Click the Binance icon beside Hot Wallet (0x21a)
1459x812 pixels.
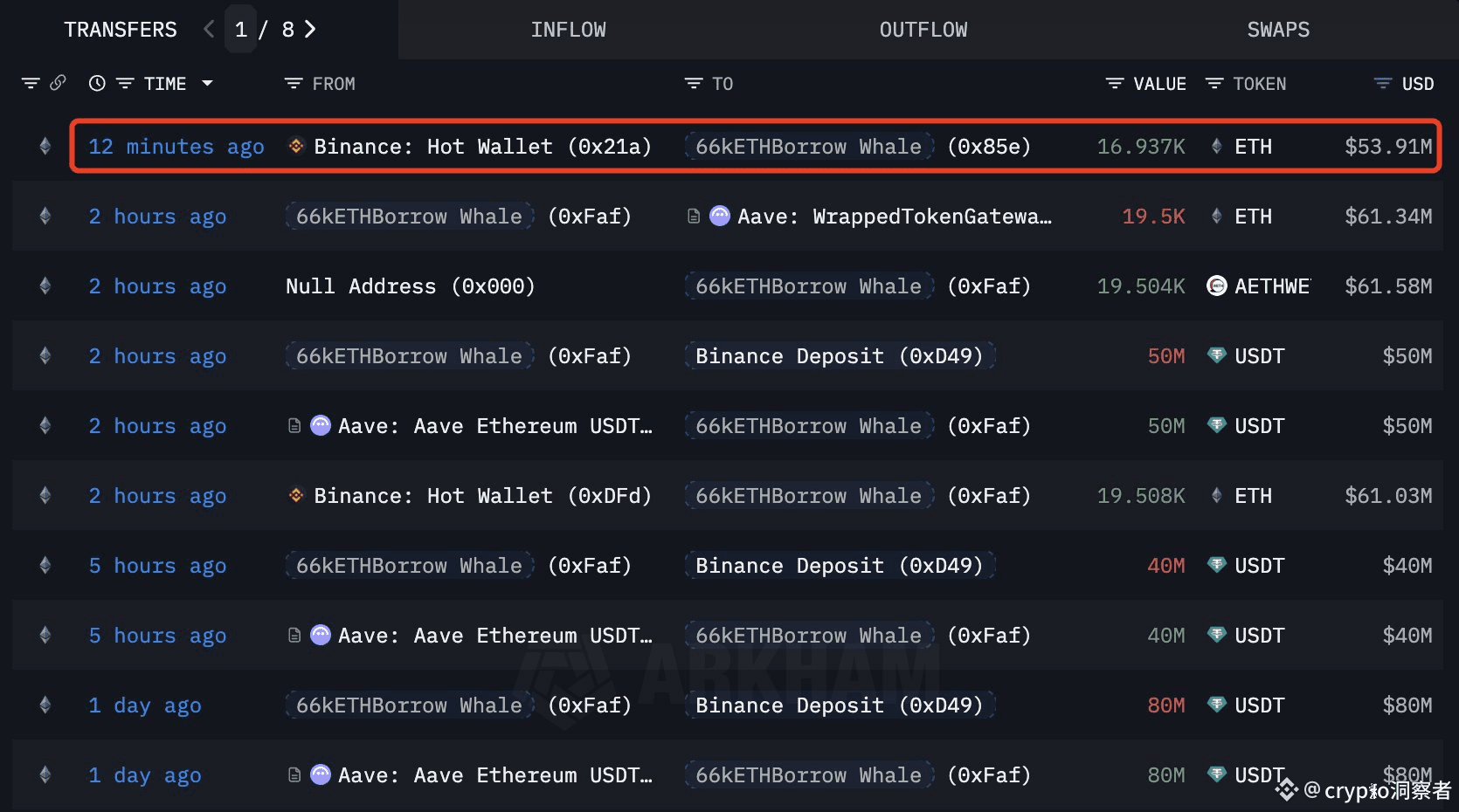(x=296, y=146)
